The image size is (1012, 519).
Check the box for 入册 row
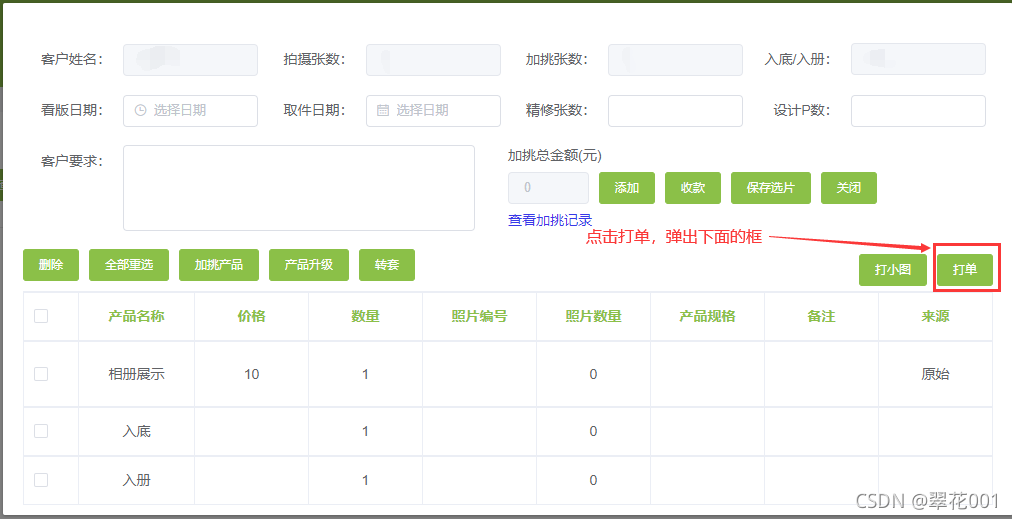41,480
